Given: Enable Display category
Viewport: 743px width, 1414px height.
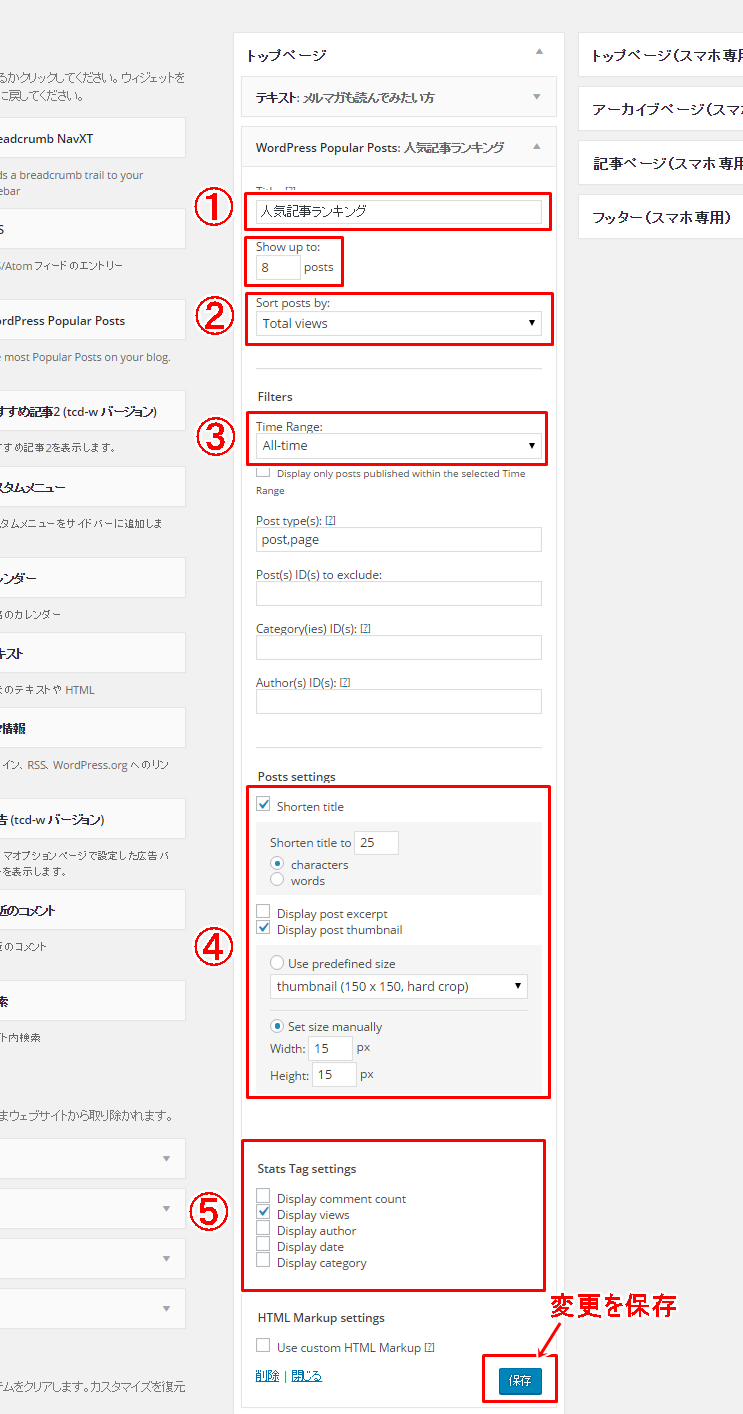Looking at the screenshot, I should click(x=263, y=1261).
